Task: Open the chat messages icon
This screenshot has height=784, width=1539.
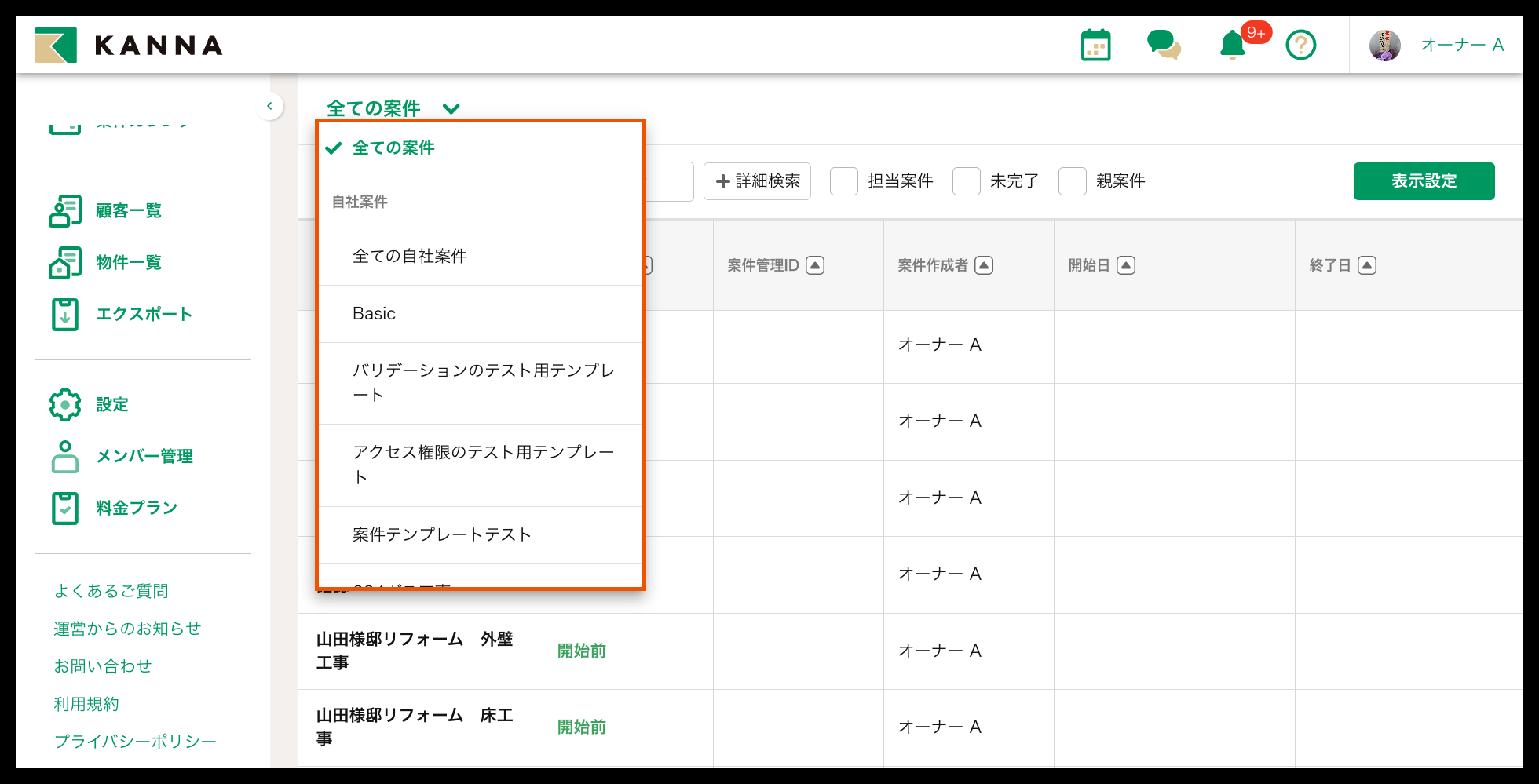Action: [1162, 46]
